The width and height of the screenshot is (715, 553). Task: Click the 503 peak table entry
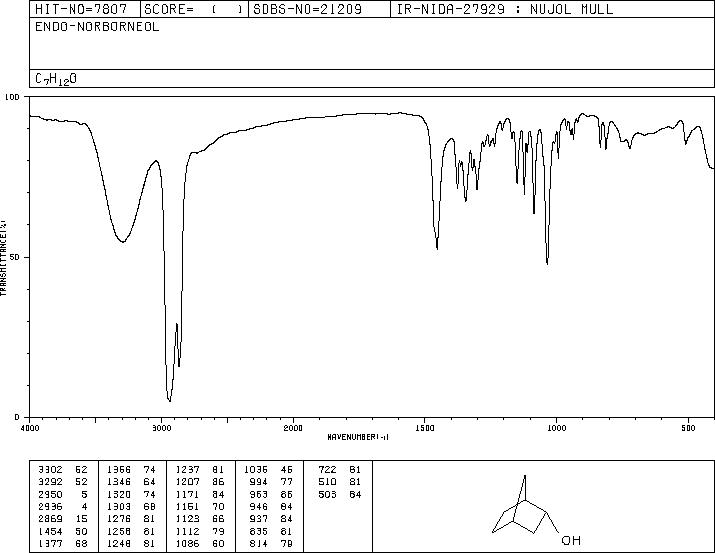tap(340, 495)
